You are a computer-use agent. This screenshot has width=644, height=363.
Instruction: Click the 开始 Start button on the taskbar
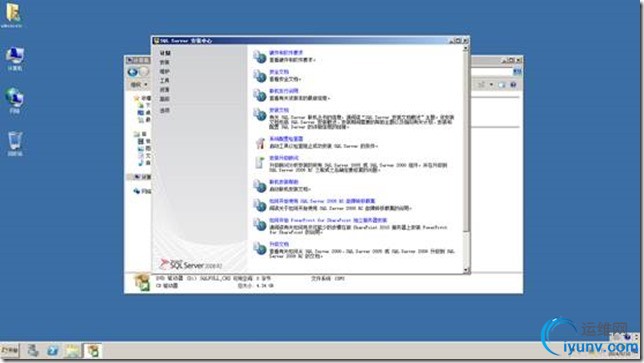10,351
